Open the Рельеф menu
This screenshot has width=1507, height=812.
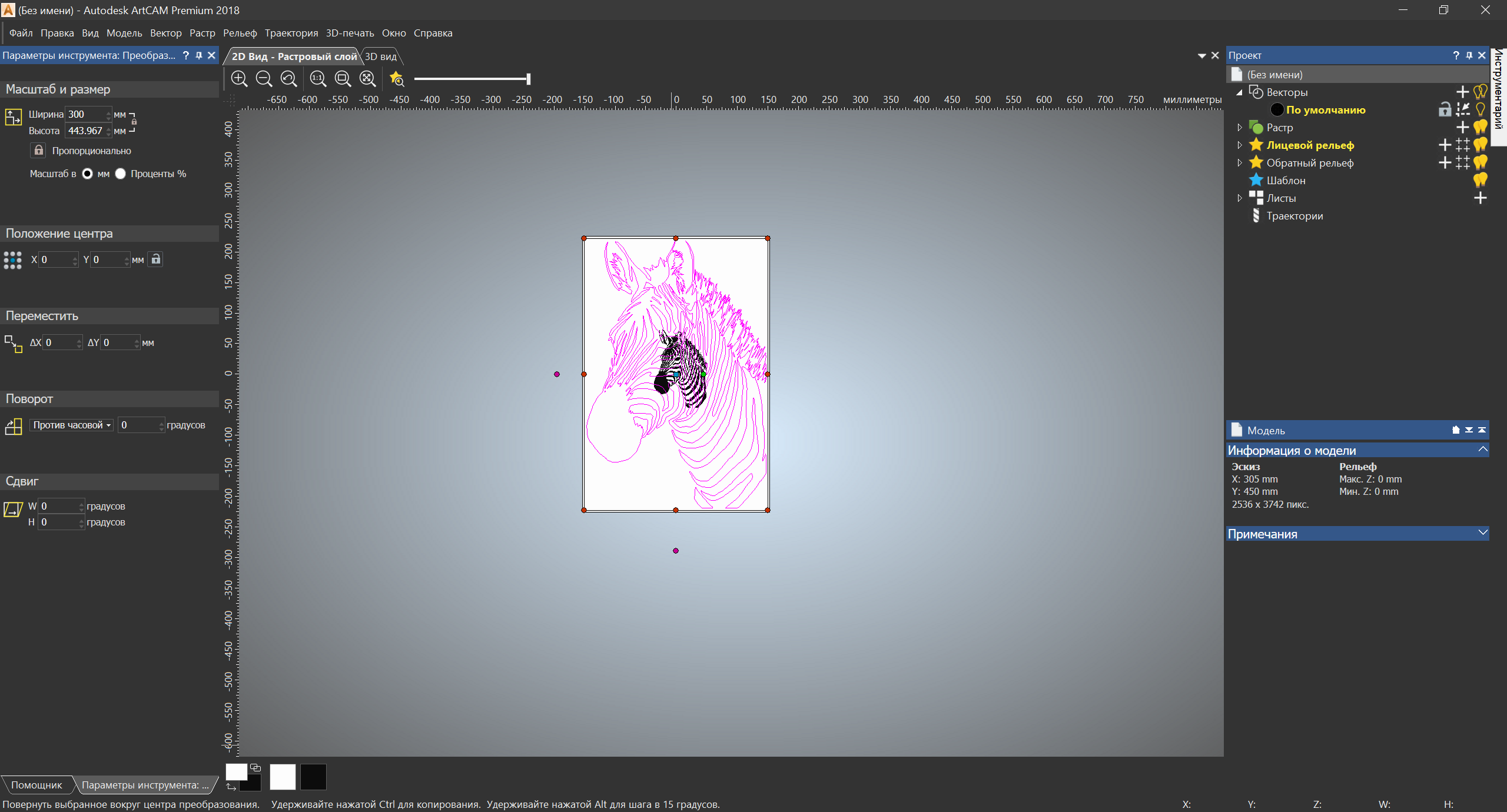[240, 33]
